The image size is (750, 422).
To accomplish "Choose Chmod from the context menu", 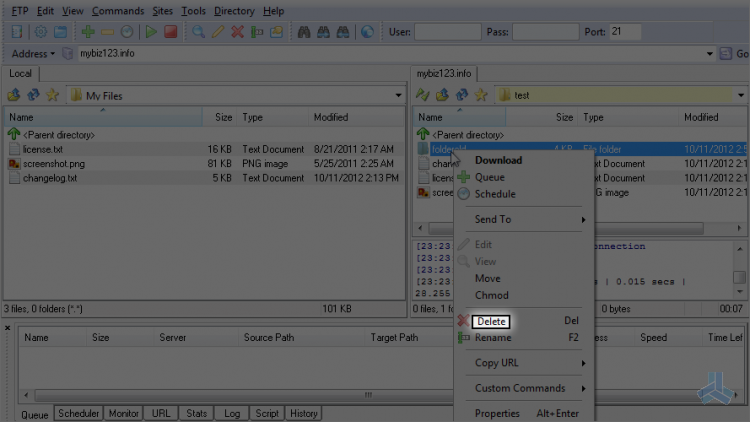I will coord(491,295).
